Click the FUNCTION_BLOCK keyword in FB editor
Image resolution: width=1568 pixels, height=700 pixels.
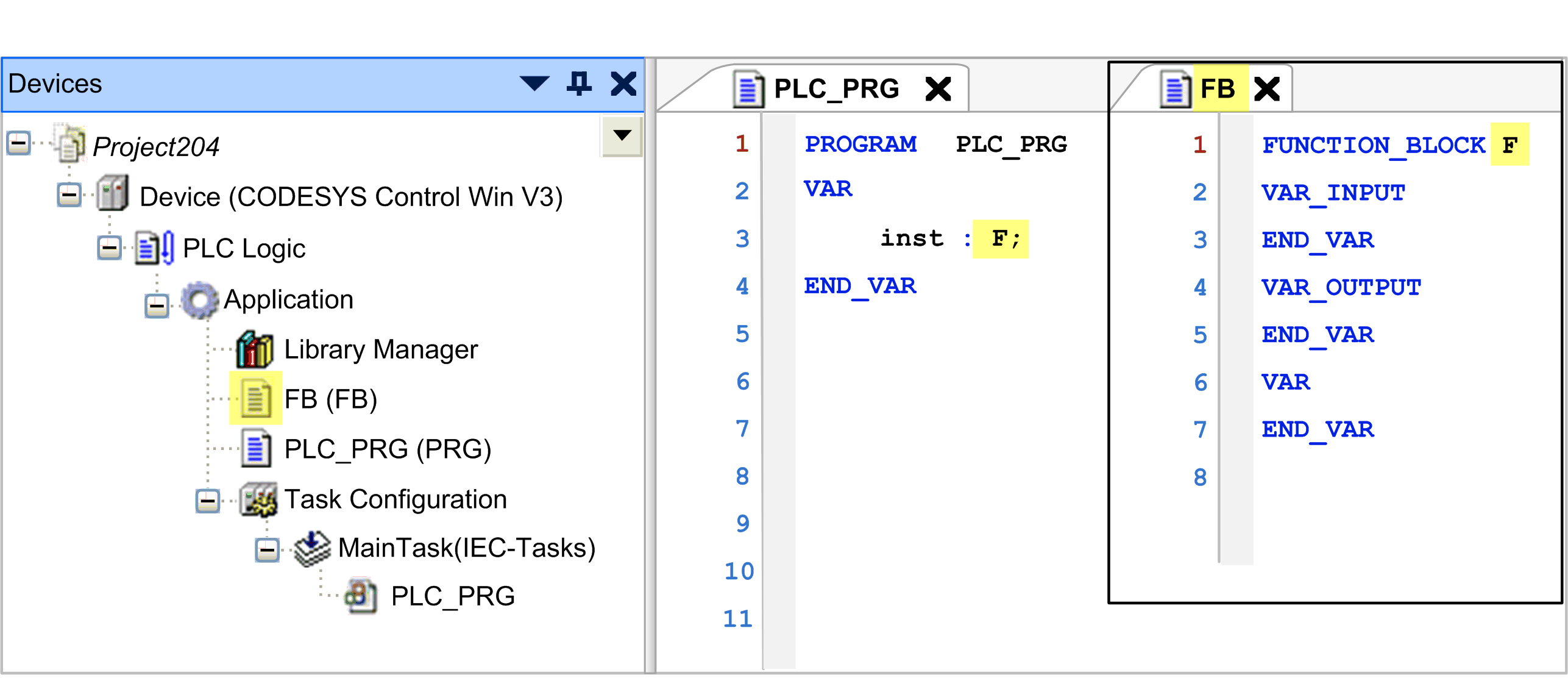1374,146
